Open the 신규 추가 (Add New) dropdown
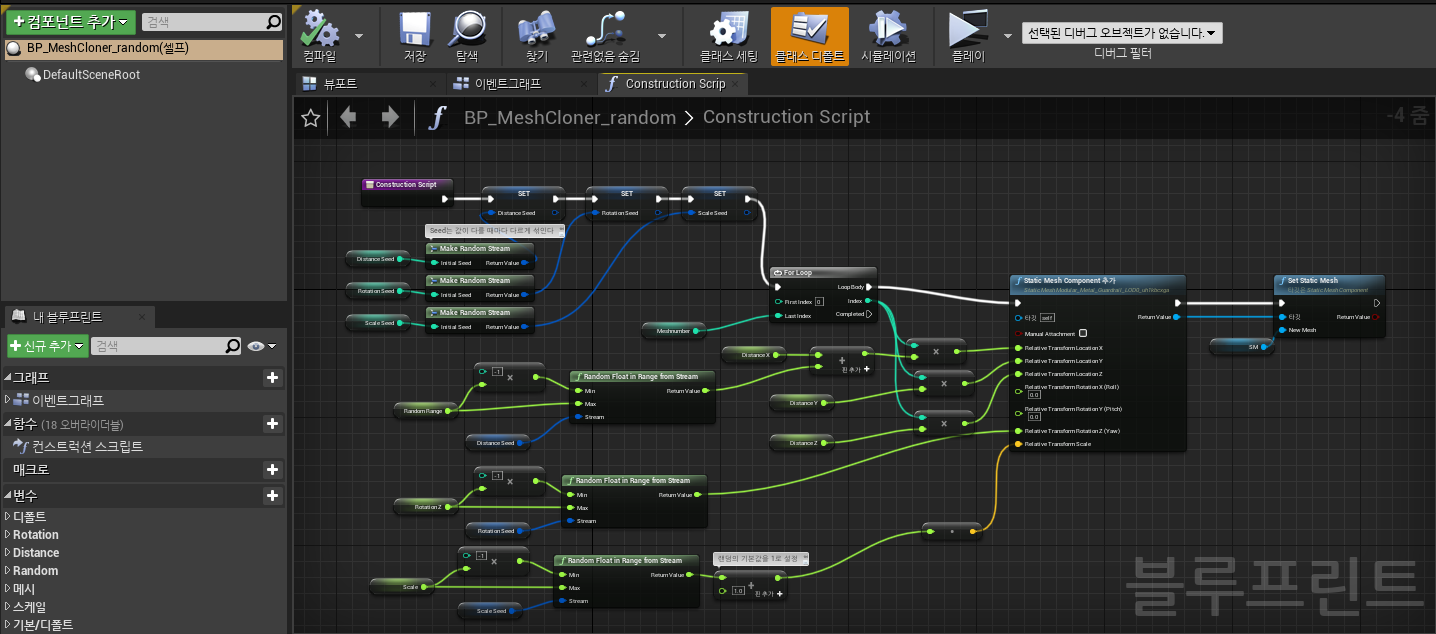Screen dimensions: 1436x634 (x=46, y=346)
